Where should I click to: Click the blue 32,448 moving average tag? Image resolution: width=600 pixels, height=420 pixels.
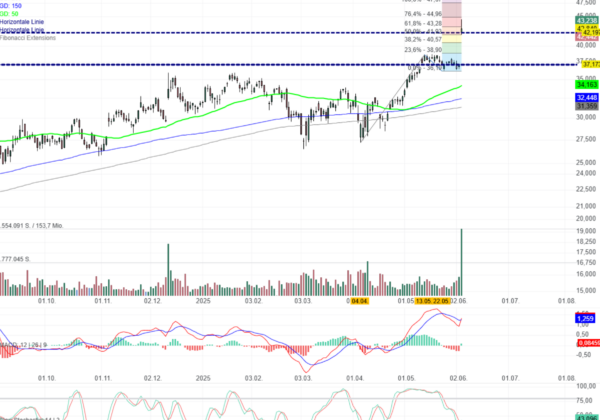point(587,98)
